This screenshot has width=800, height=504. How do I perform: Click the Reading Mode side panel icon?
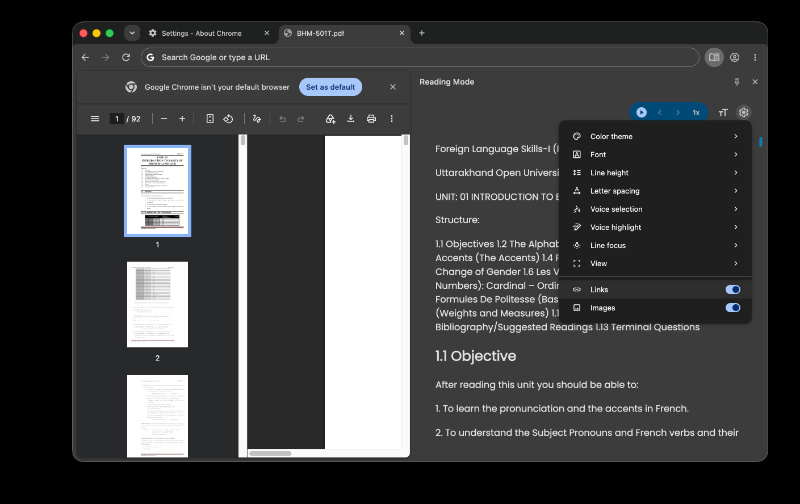tap(714, 57)
